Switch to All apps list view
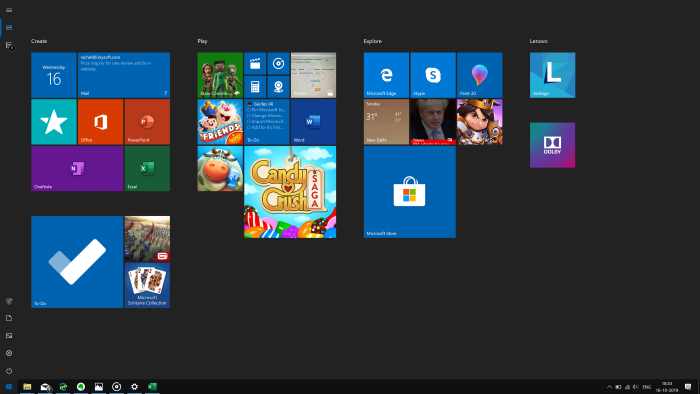 coord(9,45)
